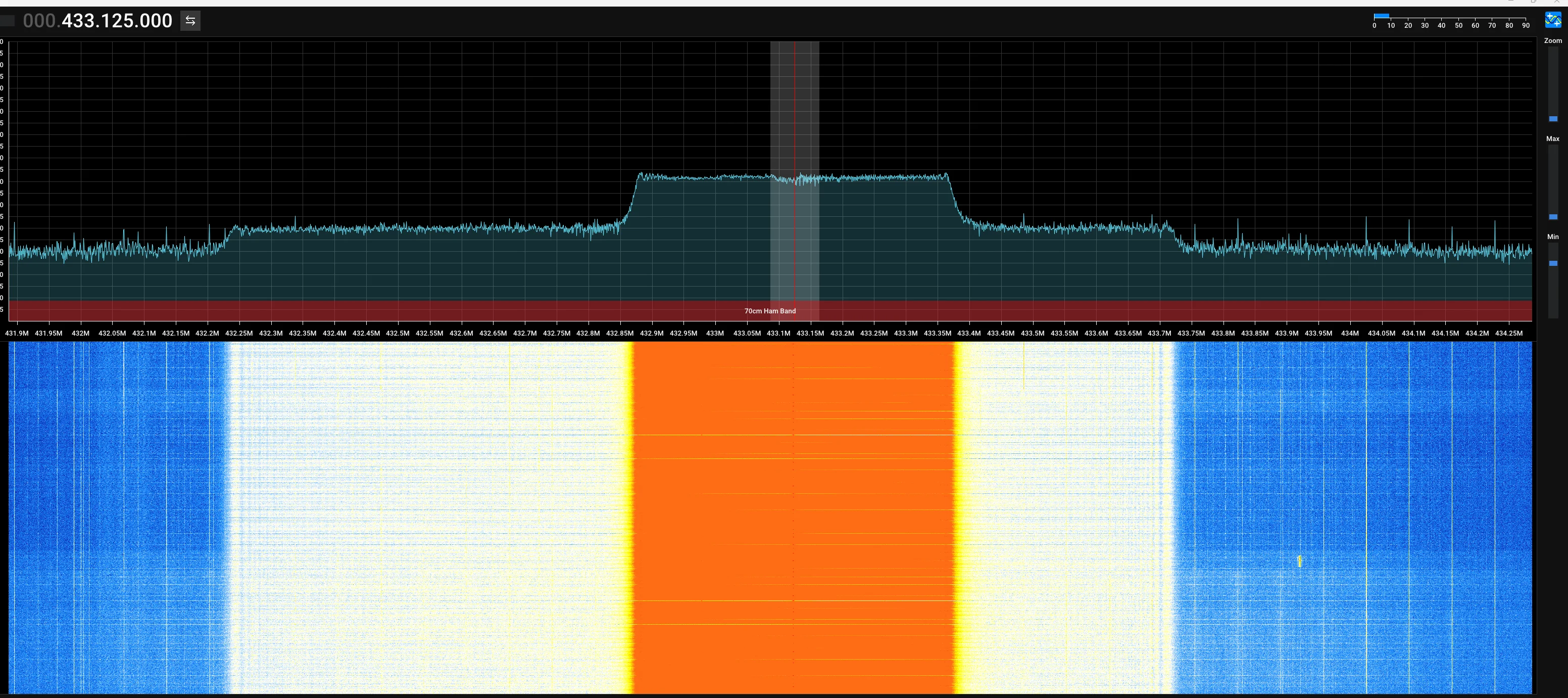The height and width of the screenshot is (698, 1568).
Task: Click the 70cm Ham Band label
Action: pos(769,311)
